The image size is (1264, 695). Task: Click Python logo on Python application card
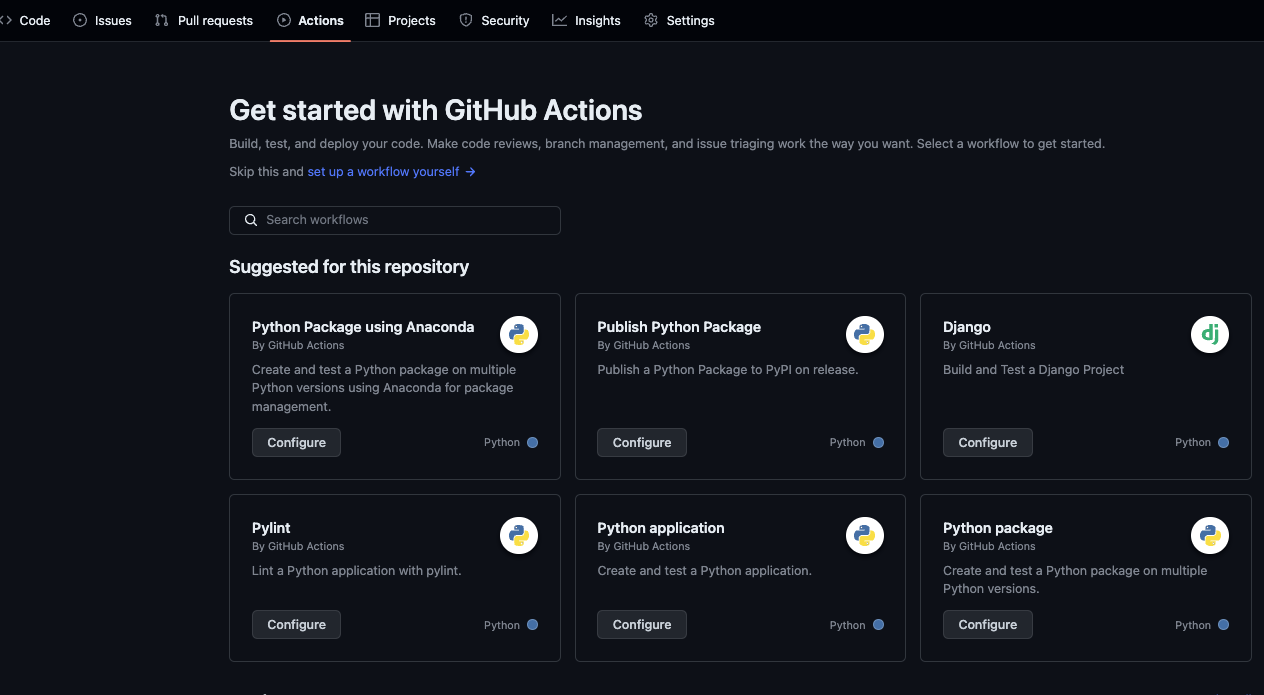click(x=865, y=536)
